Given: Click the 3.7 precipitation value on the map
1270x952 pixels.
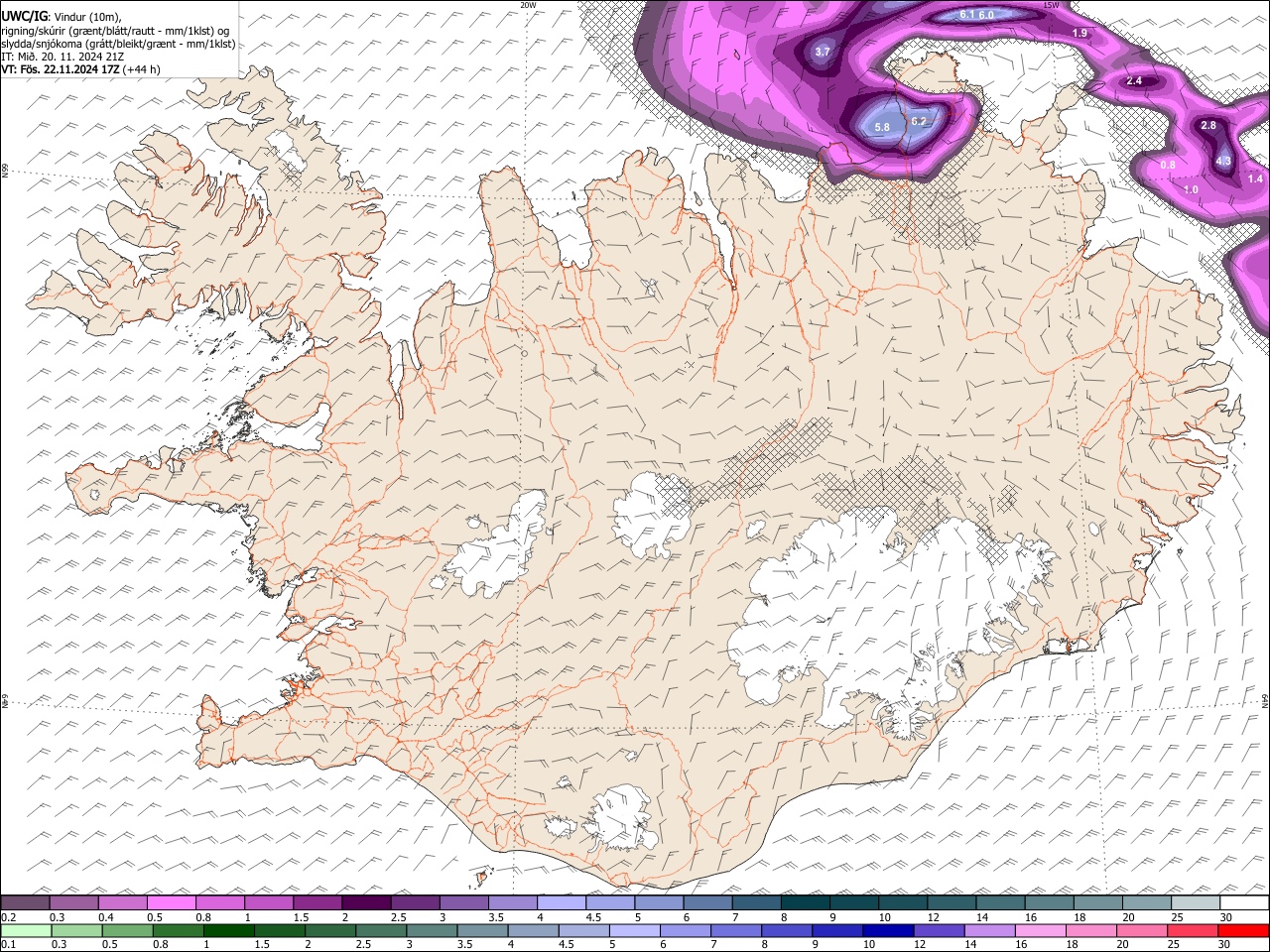Looking at the screenshot, I should coord(823,52).
